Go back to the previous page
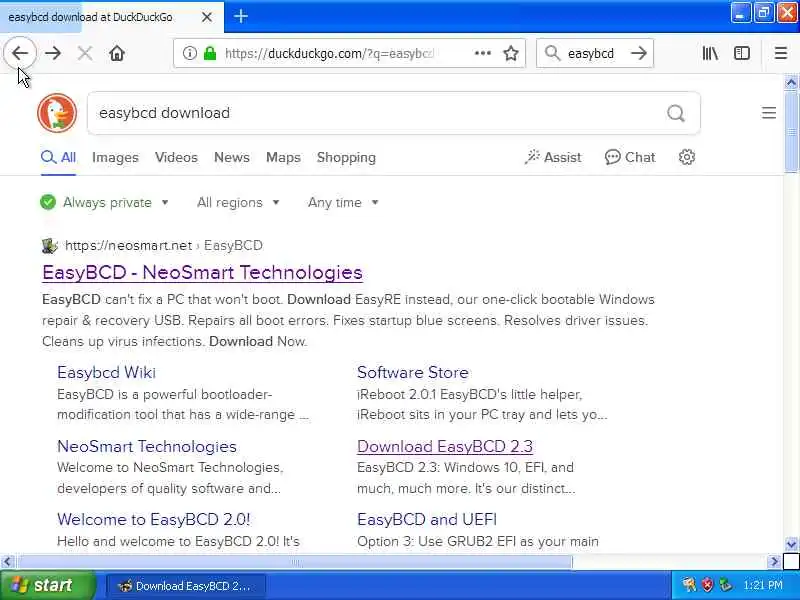This screenshot has height=600, width=800. click(x=20, y=53)
